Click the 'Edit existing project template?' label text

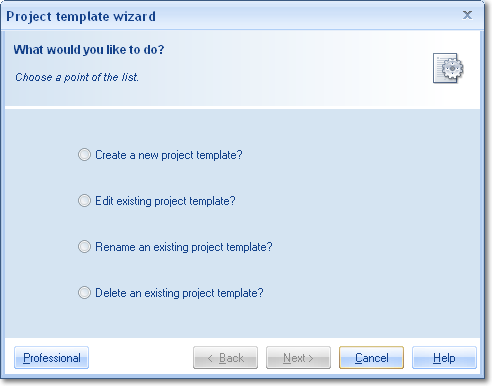(x=165, y=201)
